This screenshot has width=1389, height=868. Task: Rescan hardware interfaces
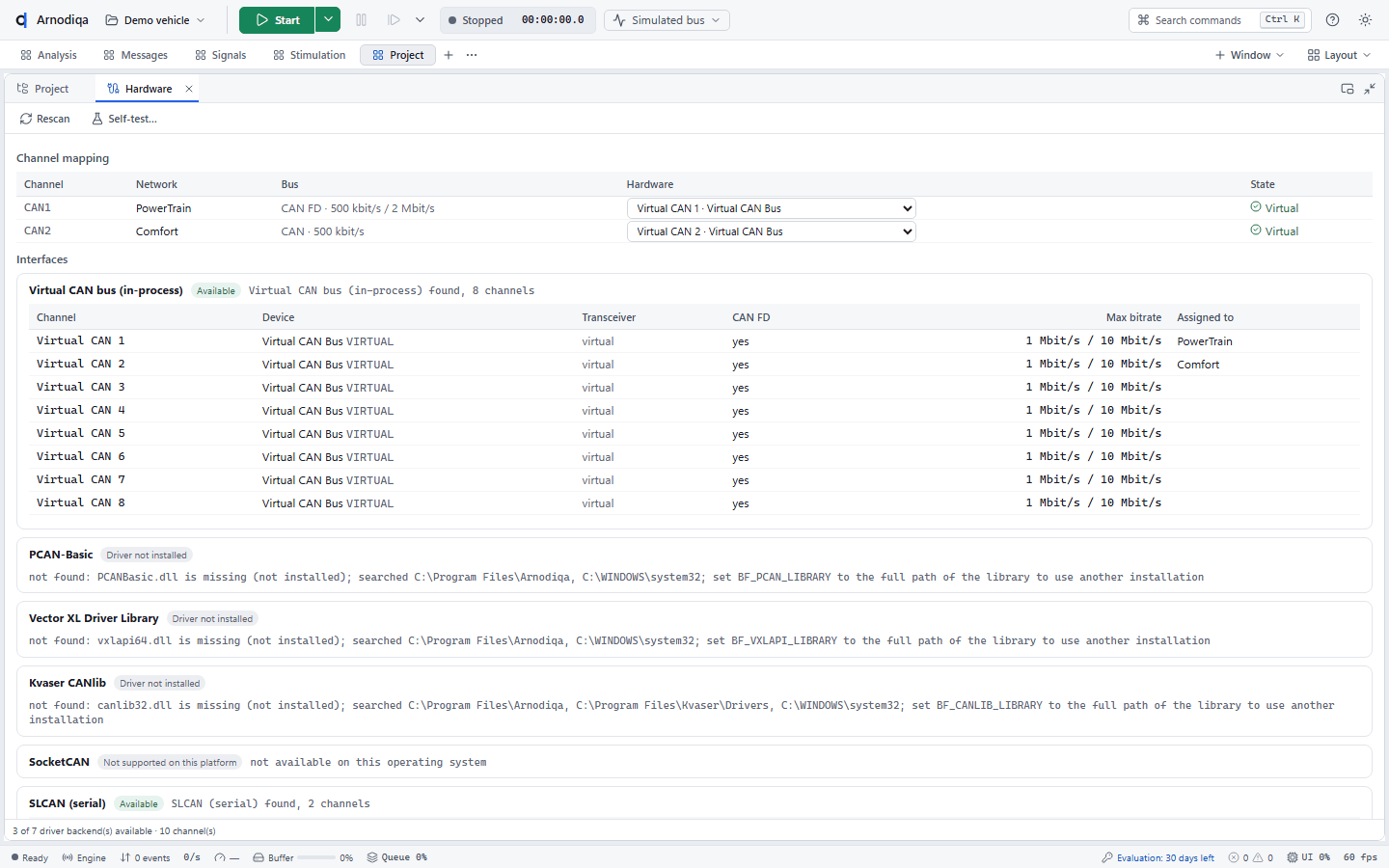coord(44,119)
